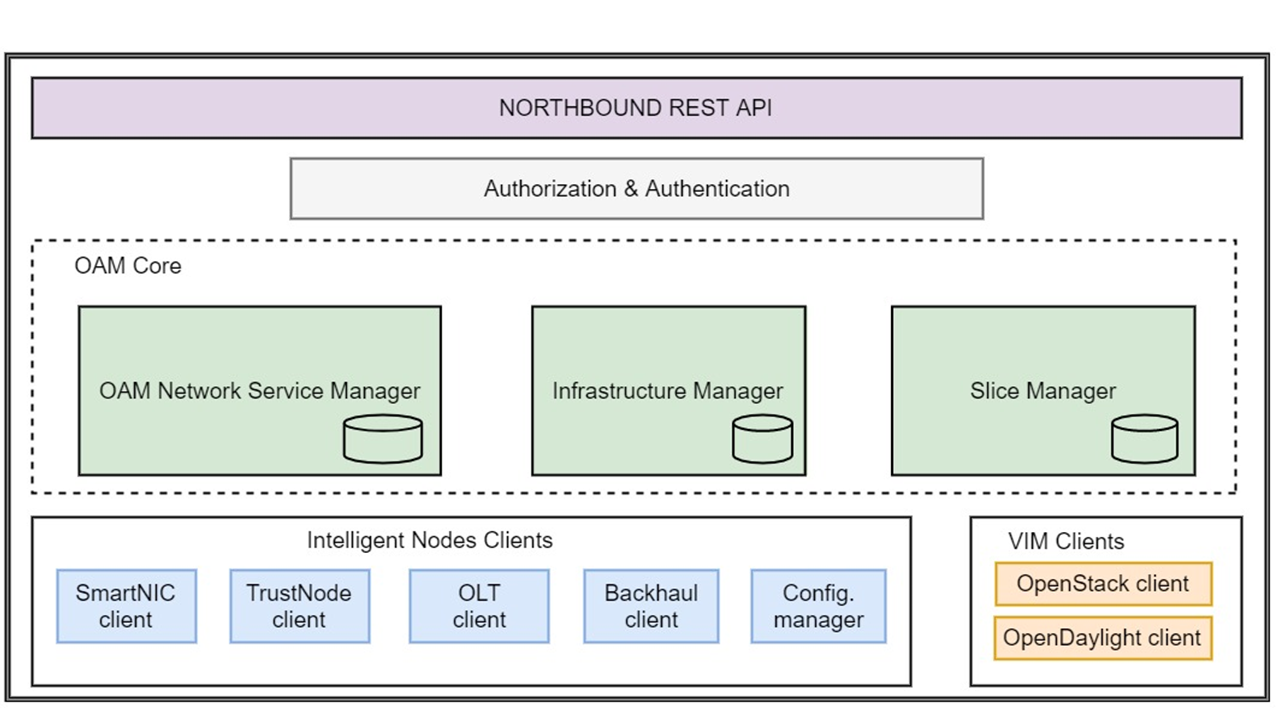Click the Intelligent Nodes Clients heading
Image resolution: width=1280 pixels, height=720 pixels.
430,540
